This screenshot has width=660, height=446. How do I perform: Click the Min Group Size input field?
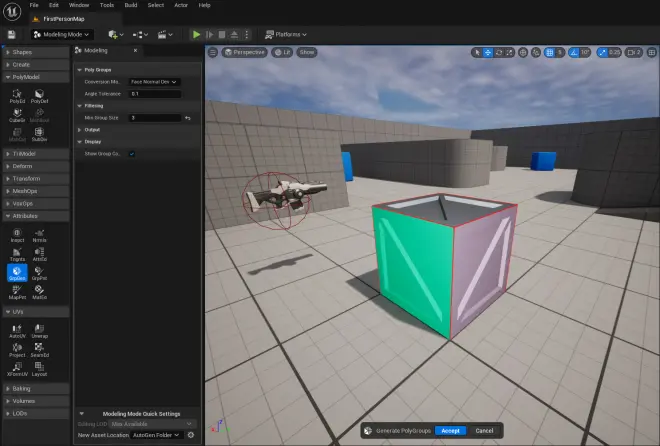coord(155,118)
